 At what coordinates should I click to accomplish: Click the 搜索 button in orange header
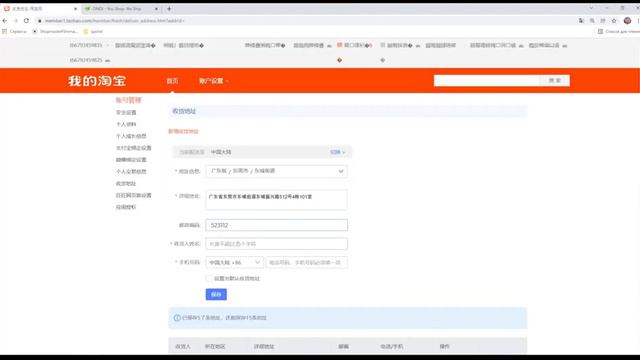(555, 80)
